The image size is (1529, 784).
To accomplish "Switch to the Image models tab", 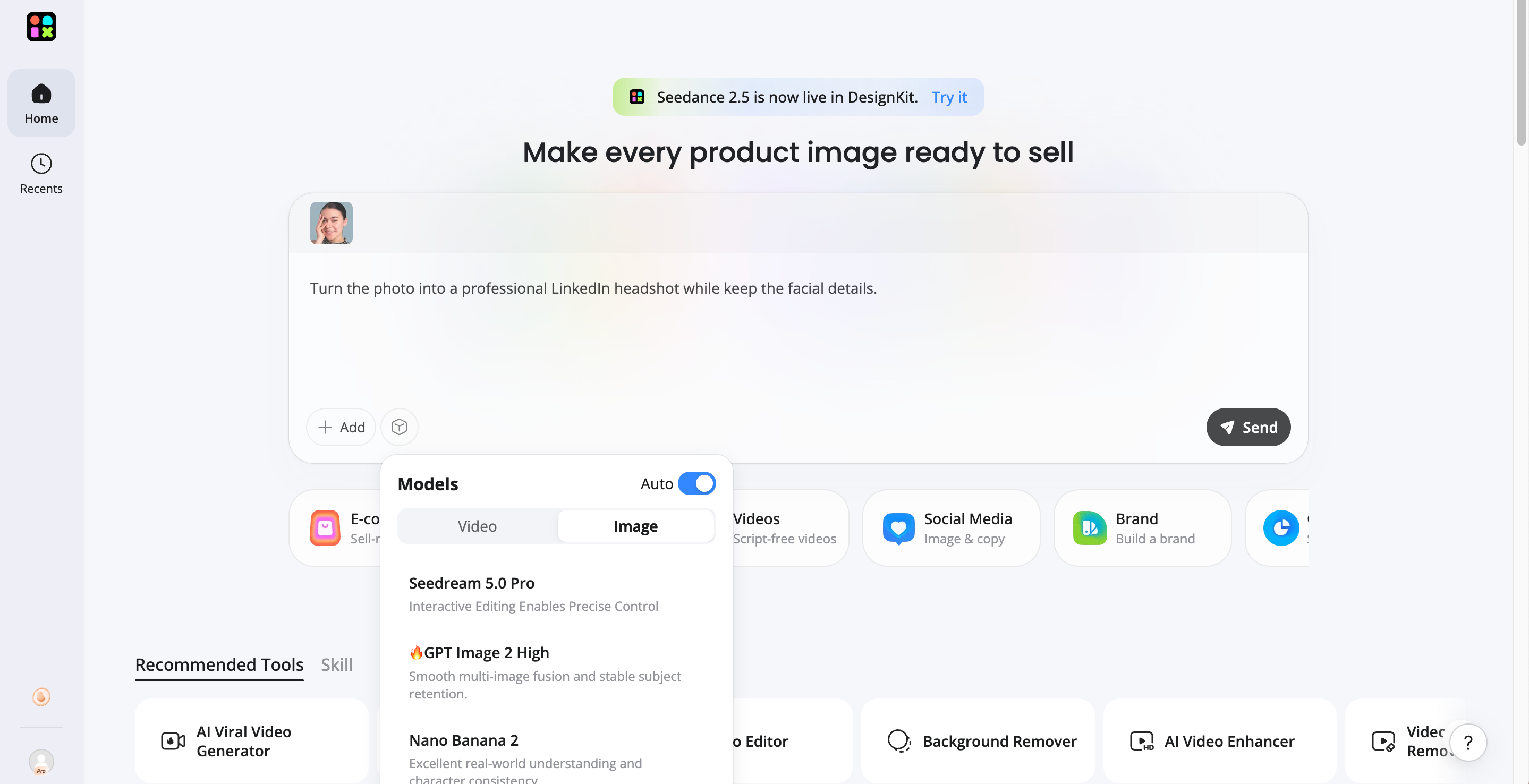I will [x=636, y=526].
